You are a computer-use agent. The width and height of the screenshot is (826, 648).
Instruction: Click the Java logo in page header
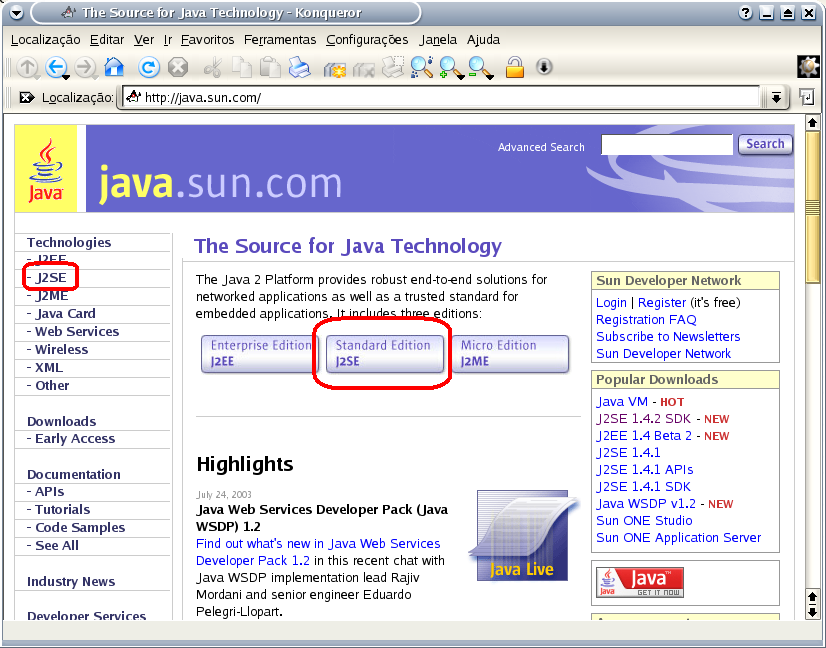(45, 169)
